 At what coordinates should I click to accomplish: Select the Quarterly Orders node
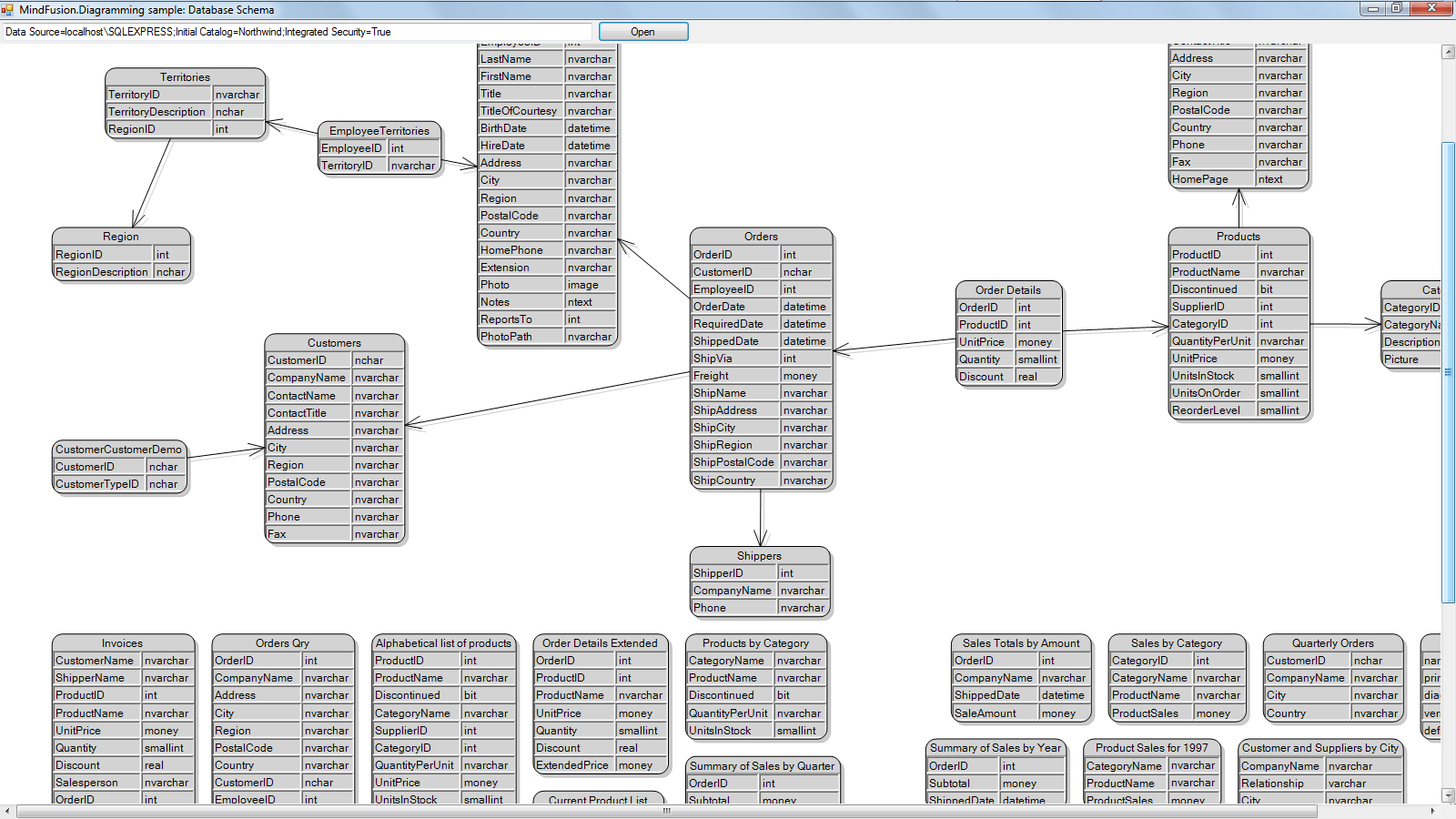coord(1333,642)
